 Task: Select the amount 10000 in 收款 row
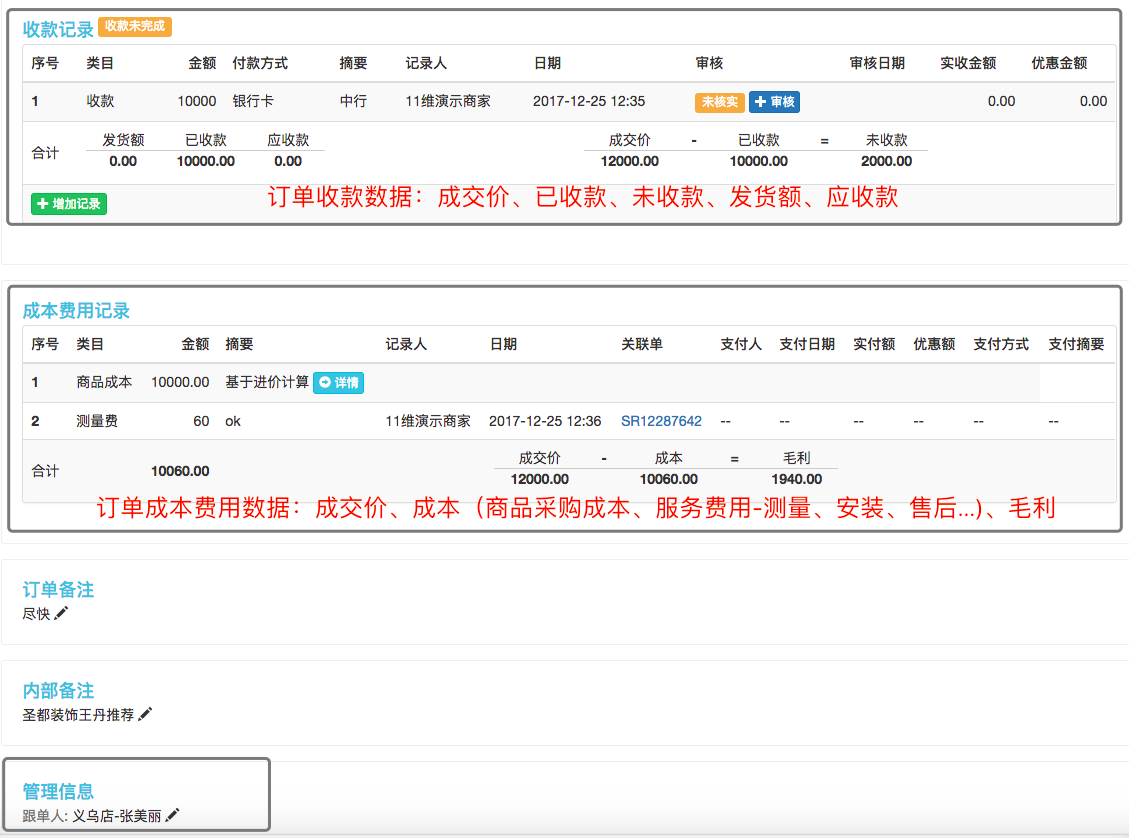(197, 101)
